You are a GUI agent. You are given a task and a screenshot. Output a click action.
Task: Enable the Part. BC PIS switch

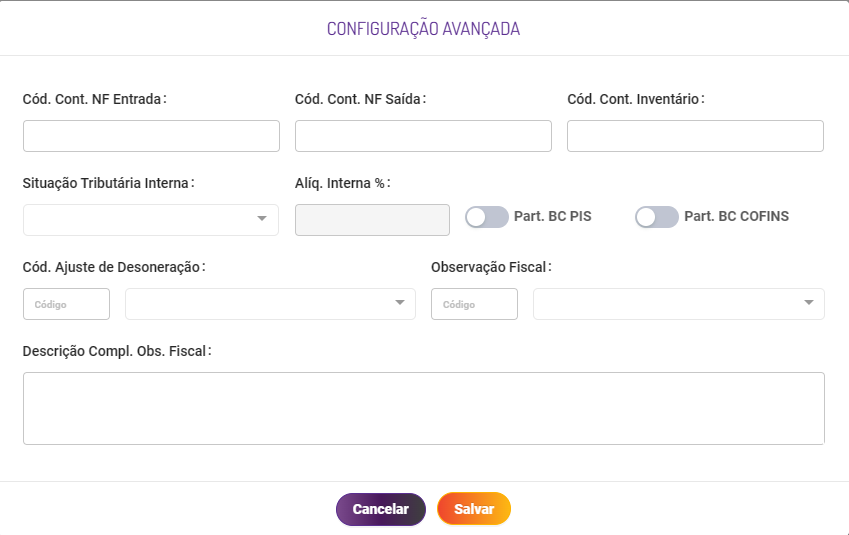(487, 216)
